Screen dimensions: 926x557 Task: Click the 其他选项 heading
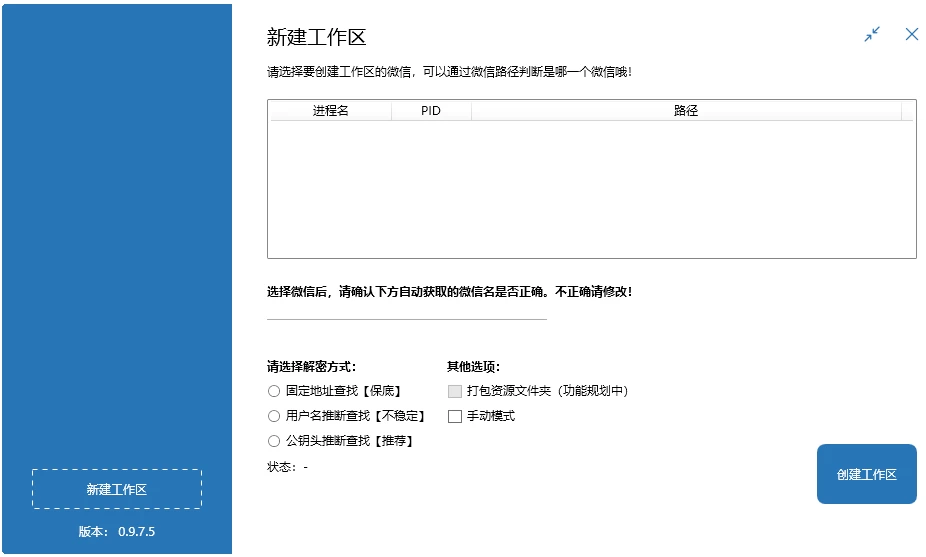[x=473, y=366]
